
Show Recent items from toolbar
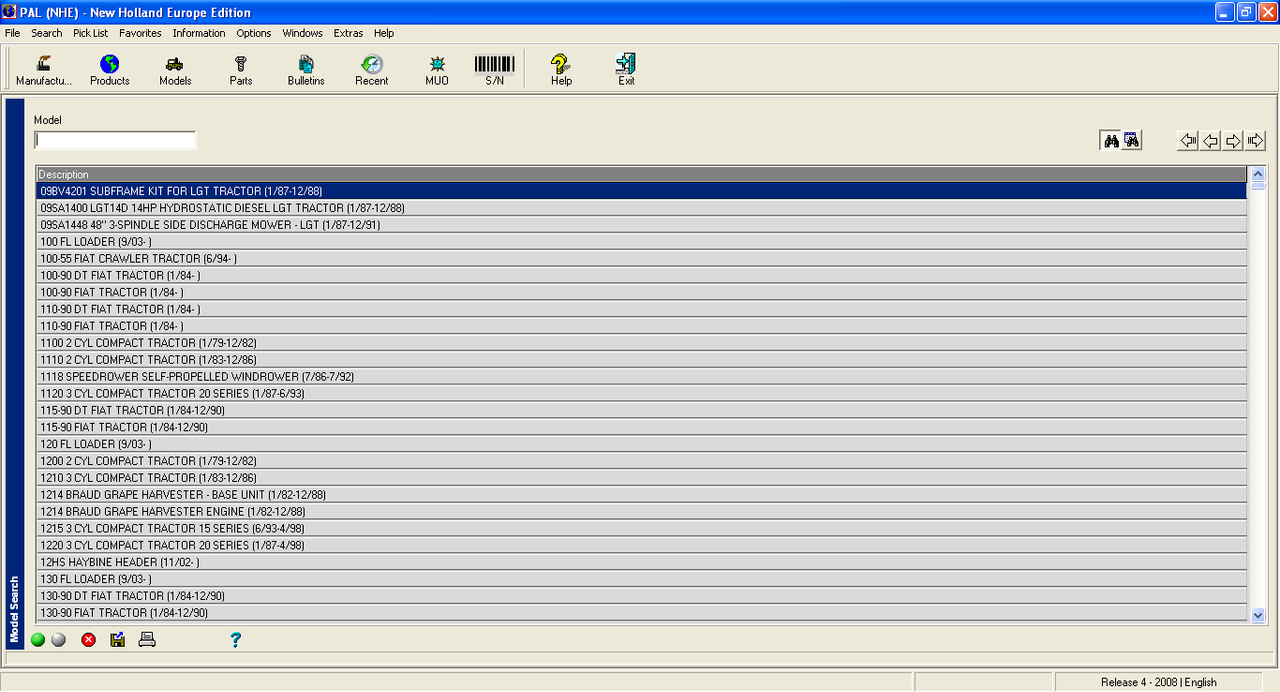coord(372,70)
